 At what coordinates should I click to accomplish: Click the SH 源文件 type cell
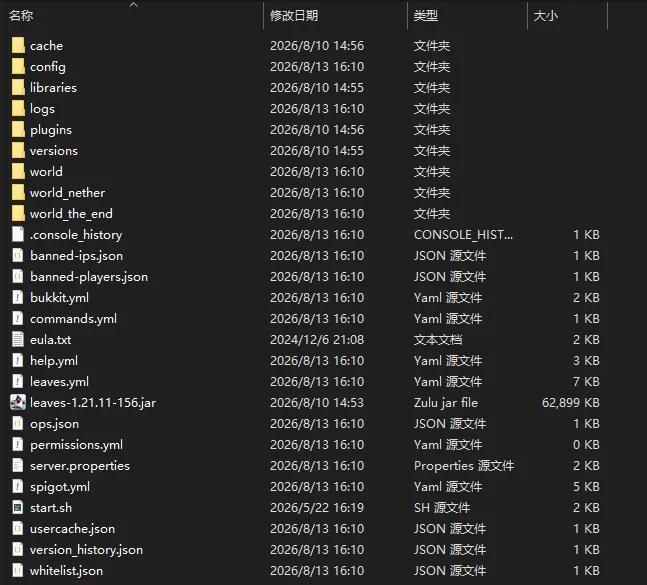(x=442, y=507)
